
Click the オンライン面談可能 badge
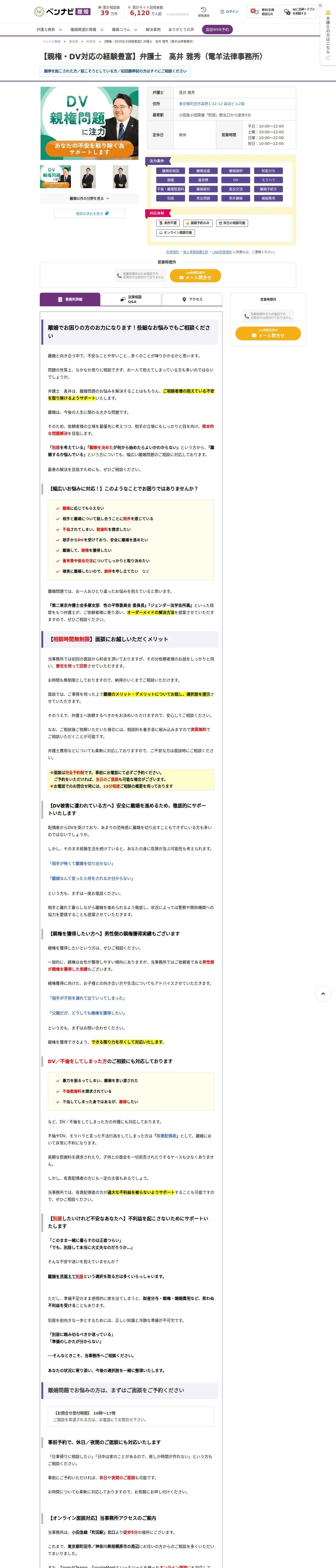coord(176,233)
